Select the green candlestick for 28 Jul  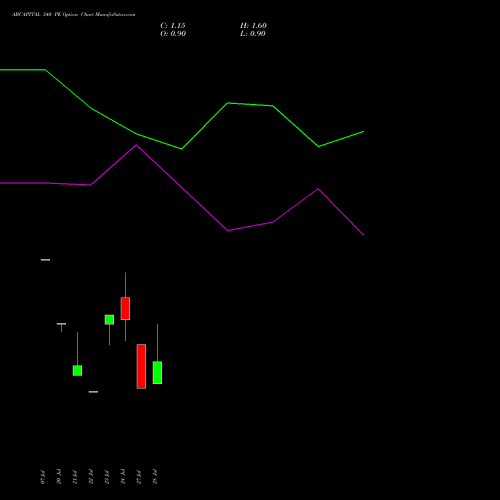(157, 372)
